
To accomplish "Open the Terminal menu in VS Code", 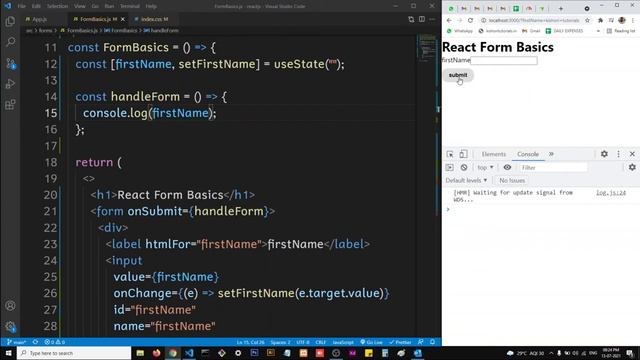I will point(129,6).
